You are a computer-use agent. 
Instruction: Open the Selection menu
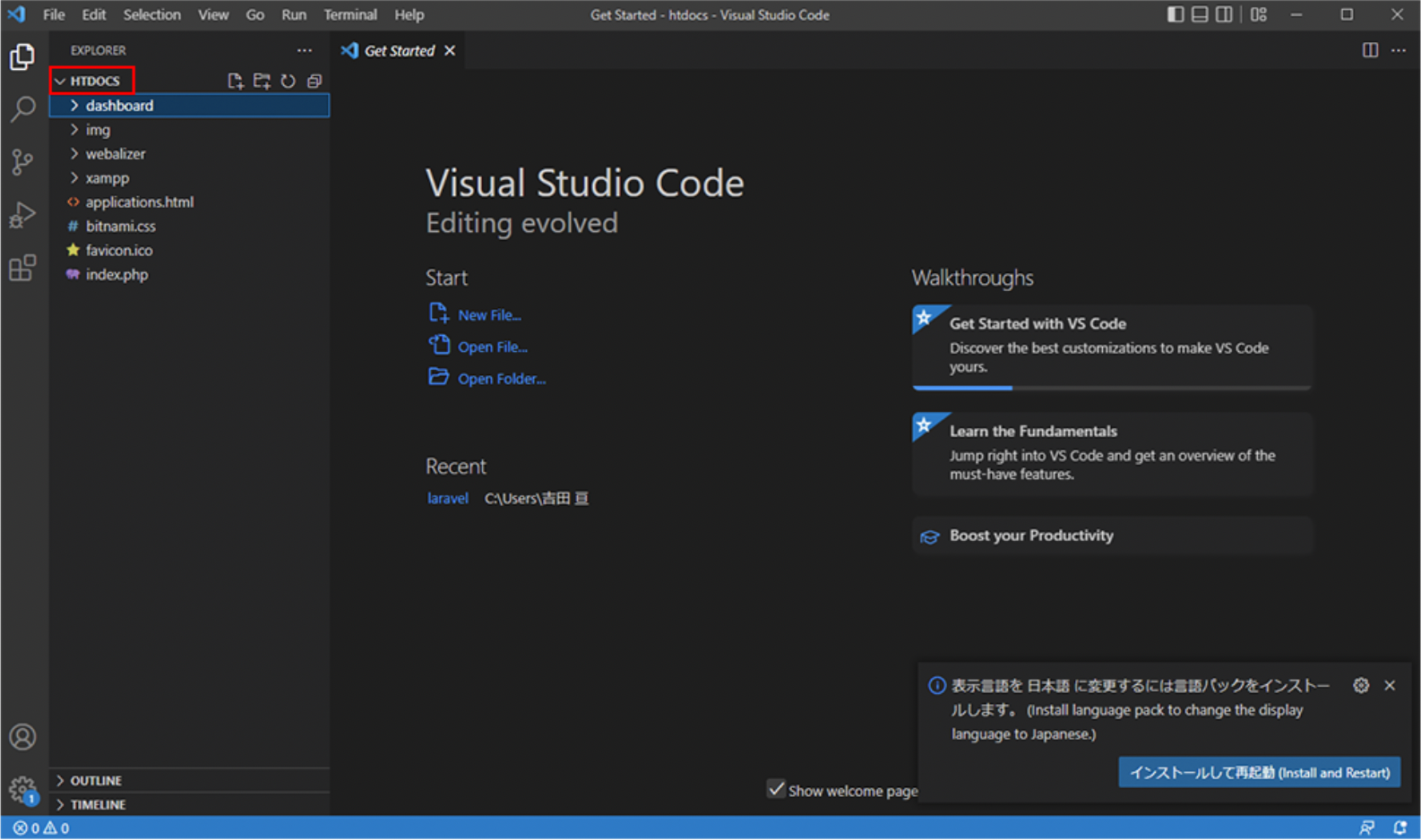(x=151, y=14)
